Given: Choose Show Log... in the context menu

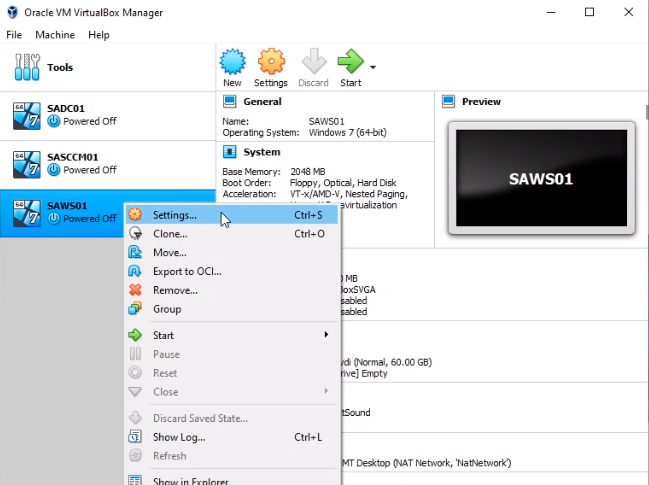Looking at the screenshot, I should point(232,437).
